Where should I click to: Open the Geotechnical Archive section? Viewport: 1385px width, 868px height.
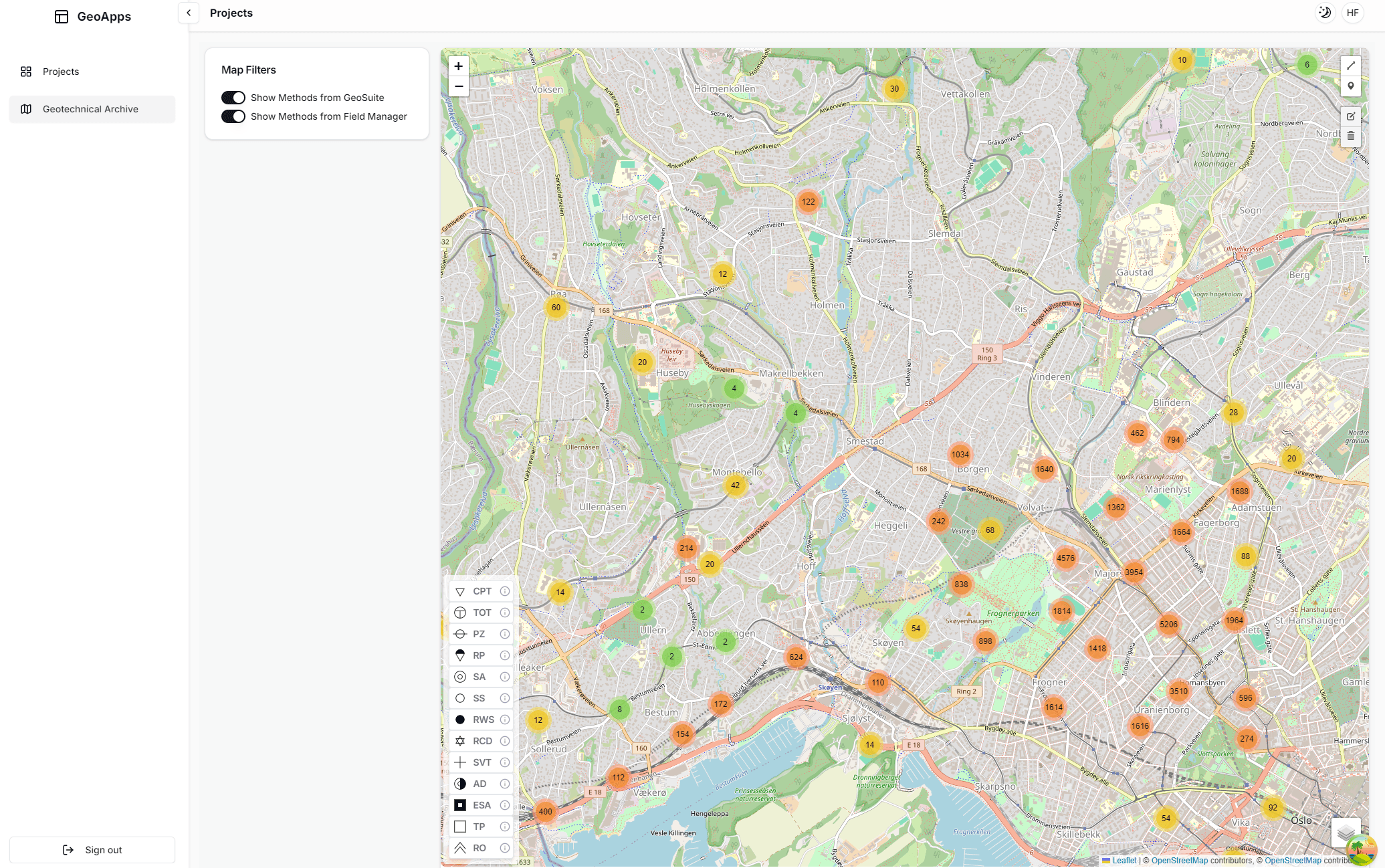(x=91, y=109)
